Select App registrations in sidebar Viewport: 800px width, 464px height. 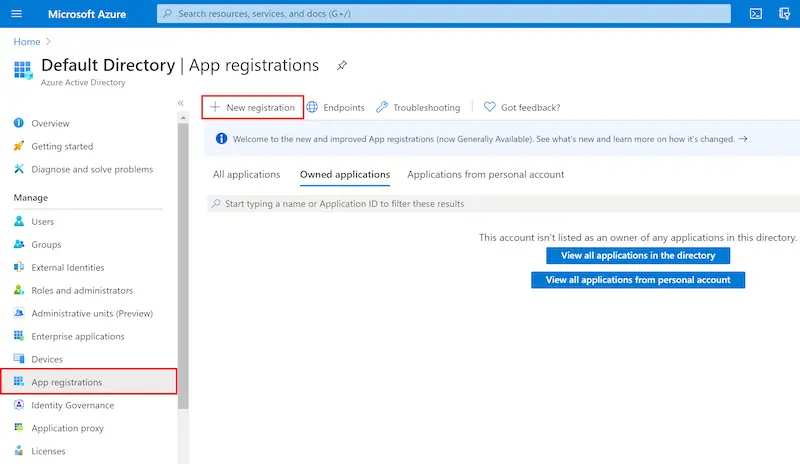[89, 381]
